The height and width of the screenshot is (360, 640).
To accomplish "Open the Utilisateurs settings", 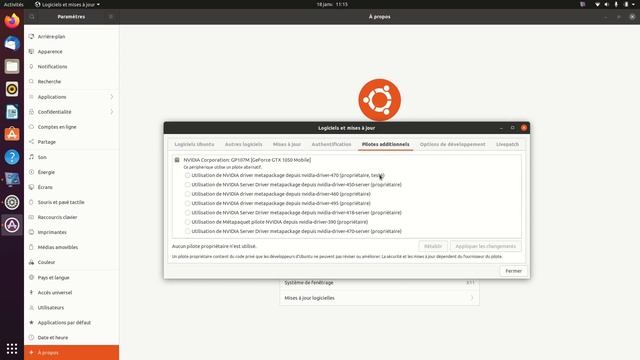I will [x=71, y=308].
